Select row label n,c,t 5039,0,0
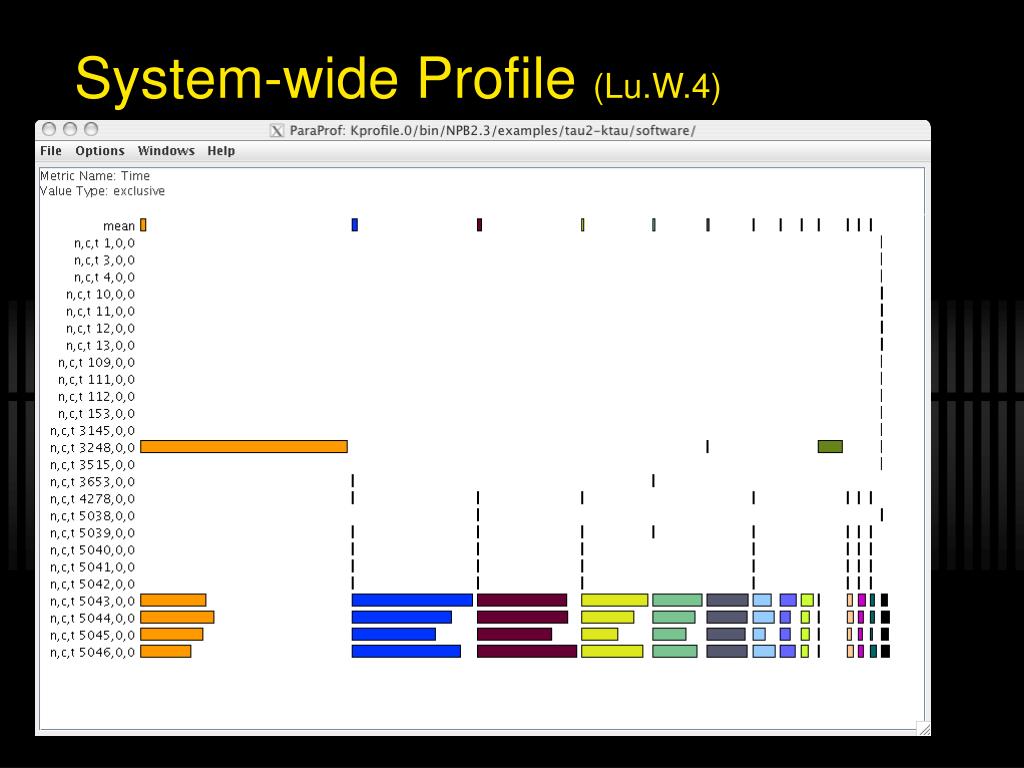1024x768 pixels. coord(93,533)
